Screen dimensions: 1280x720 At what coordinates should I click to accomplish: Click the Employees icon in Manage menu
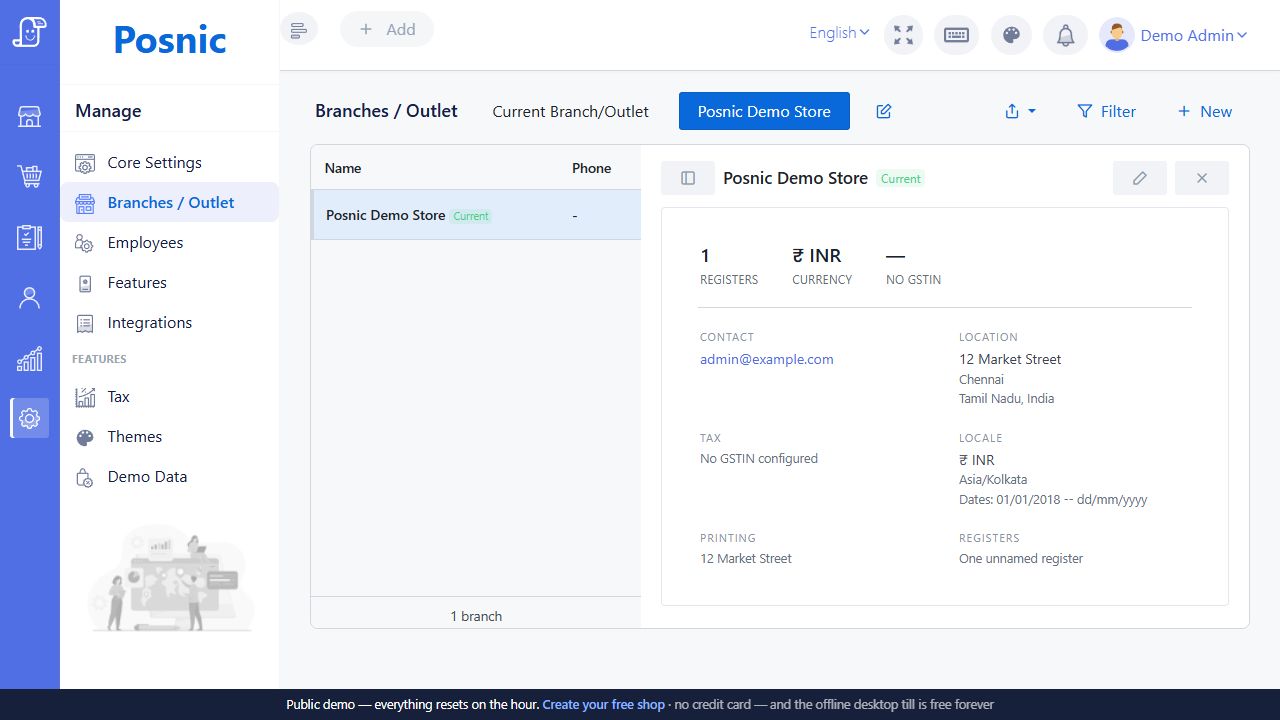pos(86,243)
